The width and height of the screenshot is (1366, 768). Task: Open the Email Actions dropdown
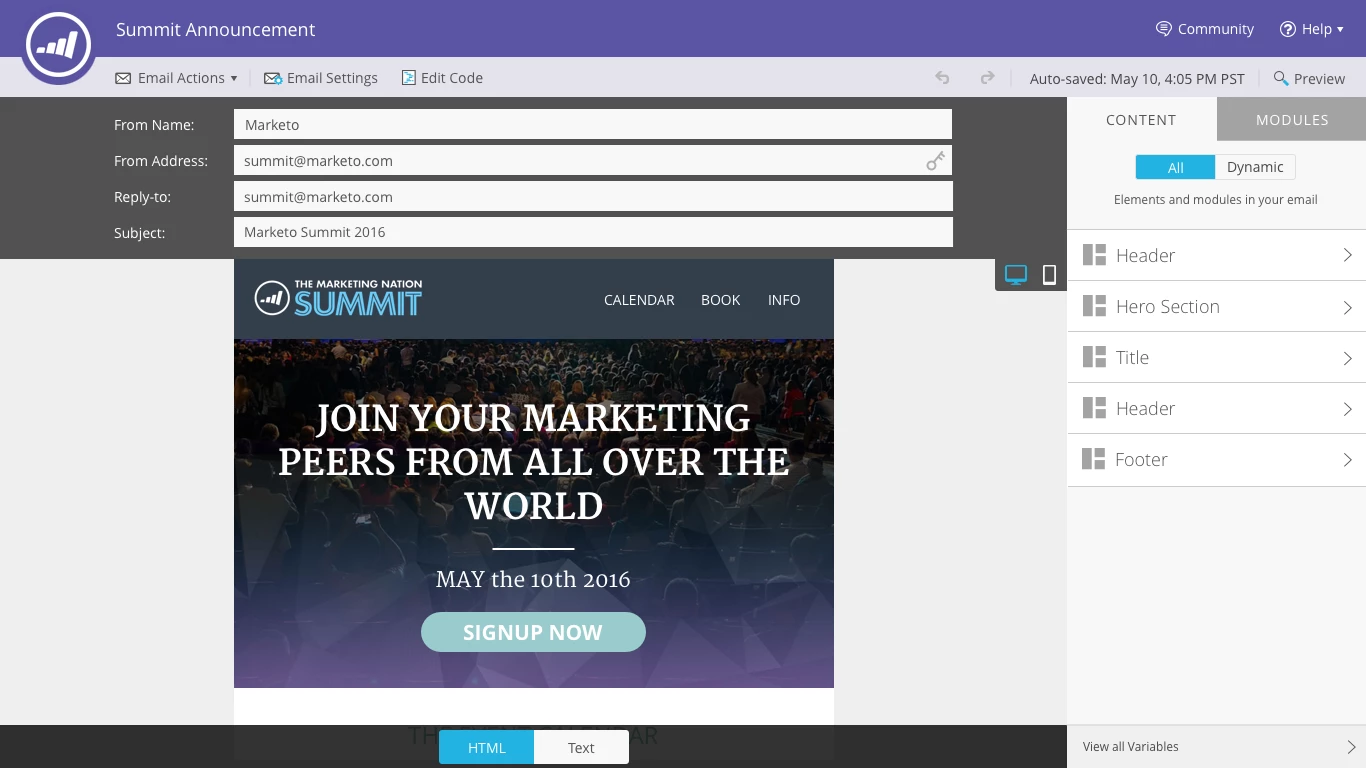(176, 78)
